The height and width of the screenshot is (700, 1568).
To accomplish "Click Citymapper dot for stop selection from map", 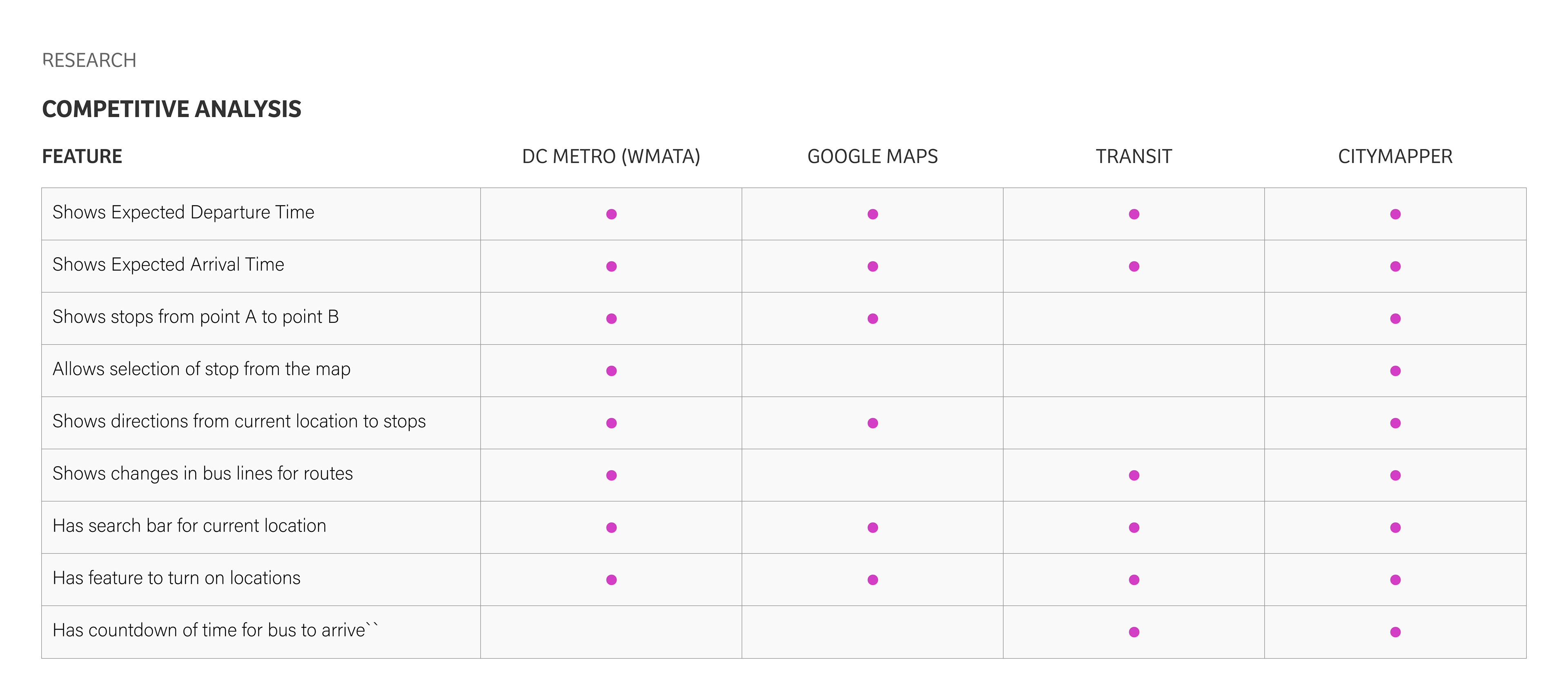I will [1395, 371].
